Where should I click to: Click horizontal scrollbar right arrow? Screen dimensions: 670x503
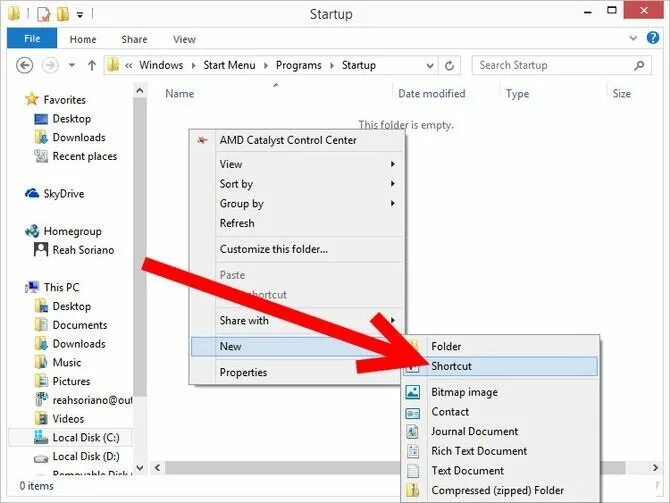pos(655,468)
